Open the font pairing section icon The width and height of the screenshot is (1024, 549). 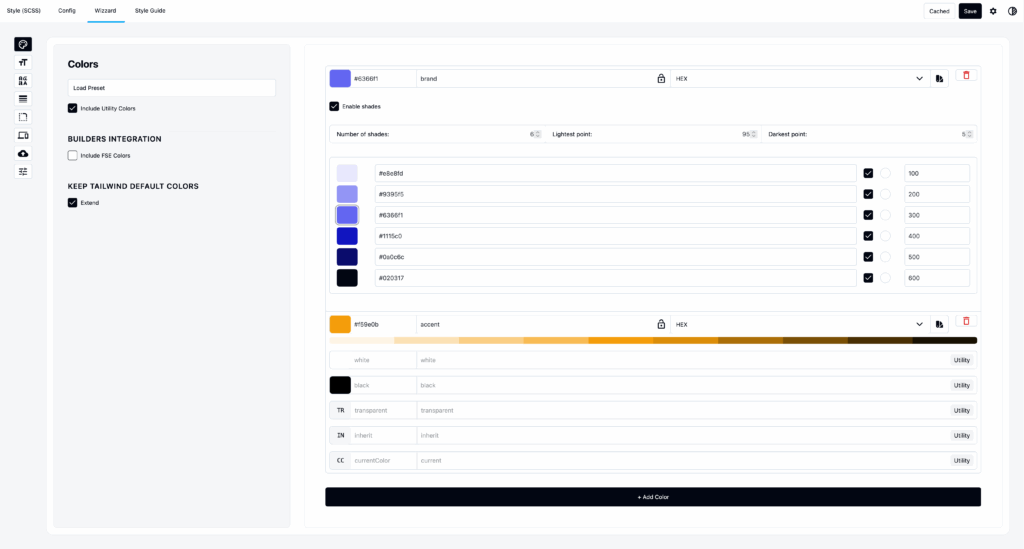23,81
